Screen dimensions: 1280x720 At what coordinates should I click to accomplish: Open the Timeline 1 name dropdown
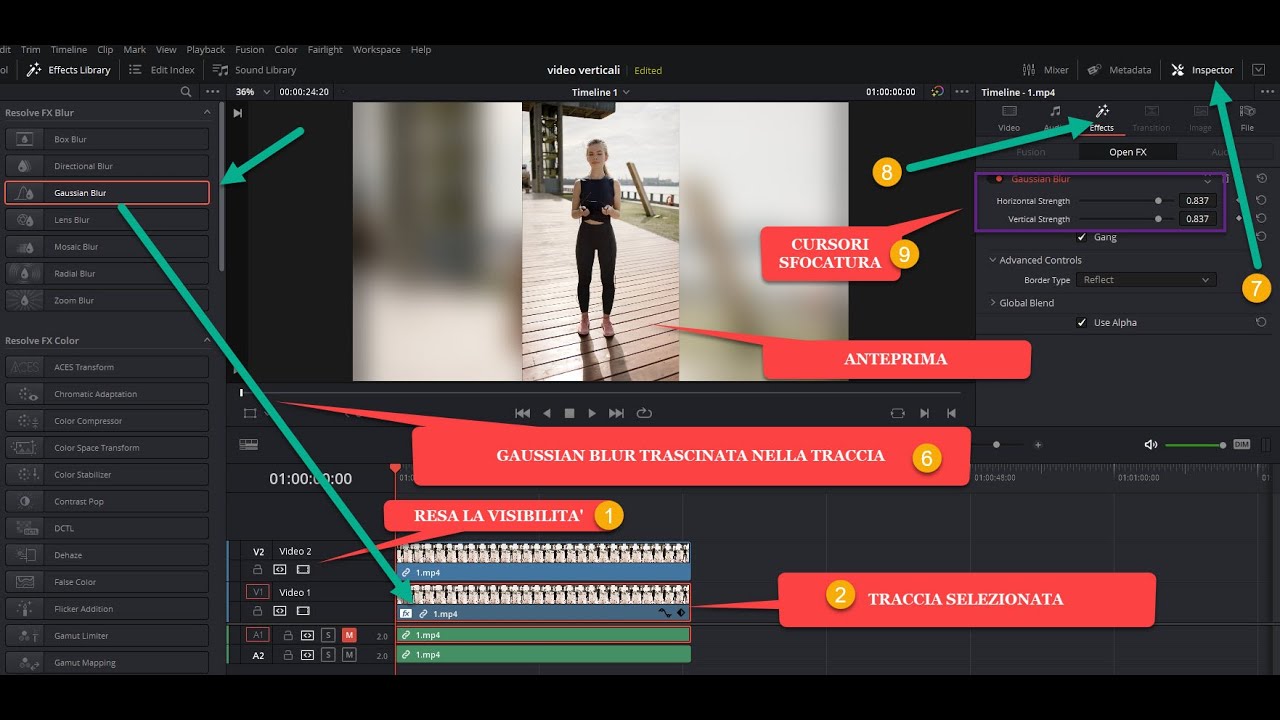tap(600, 92)
